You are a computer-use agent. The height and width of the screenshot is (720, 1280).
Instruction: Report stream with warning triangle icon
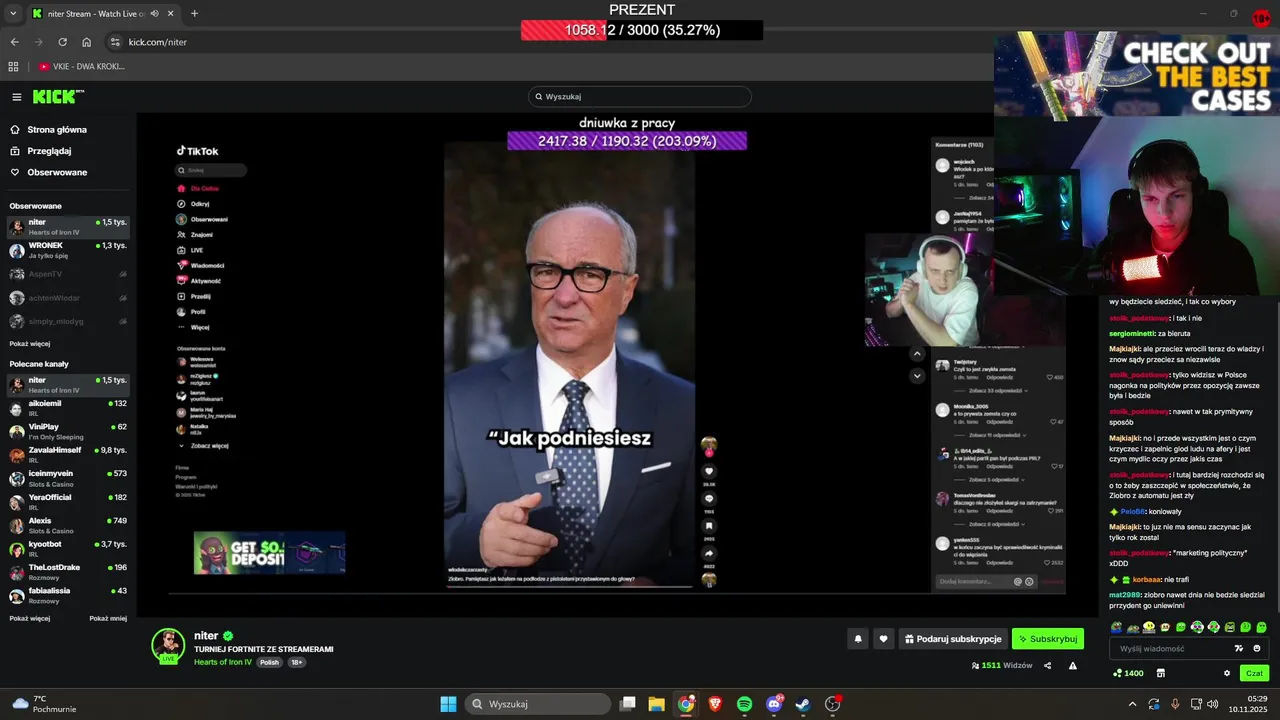[1073, 665]
